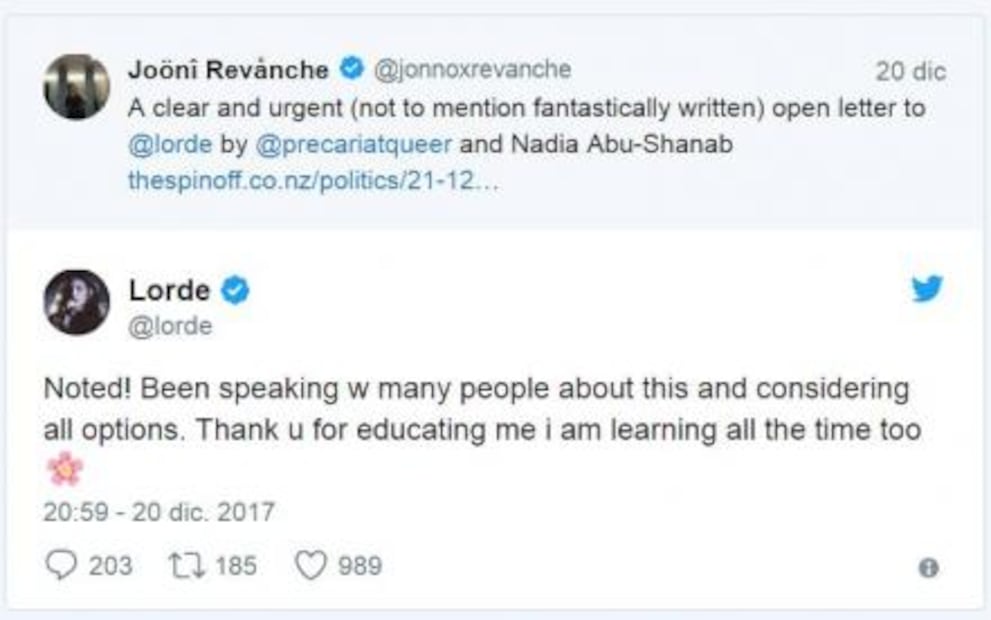This screenshot has height=620, width=991.
Task: Click the Twitter bird logo
Action: [x=926, y=289]
